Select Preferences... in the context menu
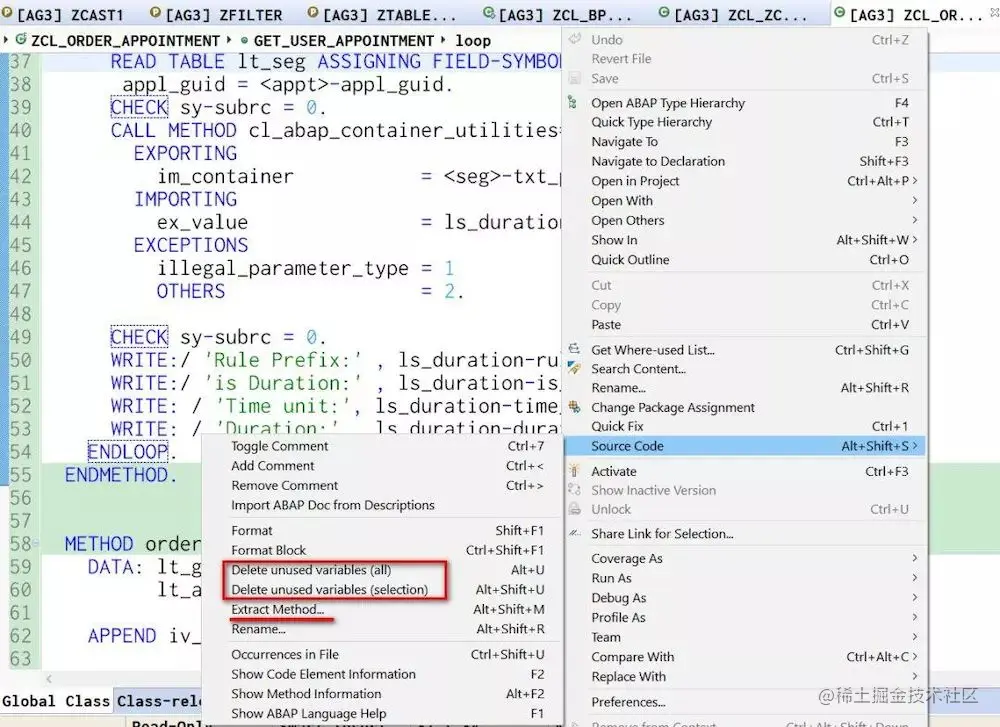1000x727 pixels. pos(745,702)
